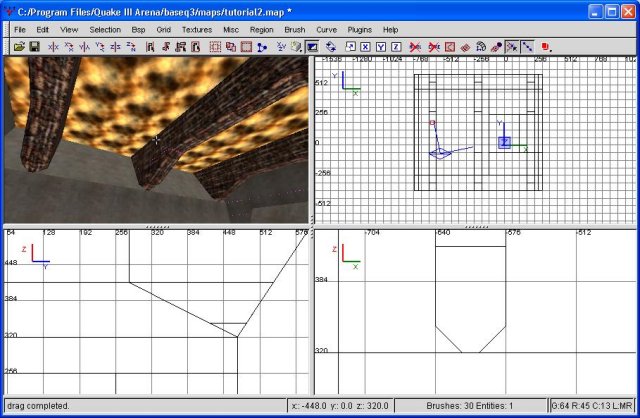Image resolution: width=640 pixels, height=418 pixels.
Task: Put caps on the current patch
Action: [x=496, y=47]
